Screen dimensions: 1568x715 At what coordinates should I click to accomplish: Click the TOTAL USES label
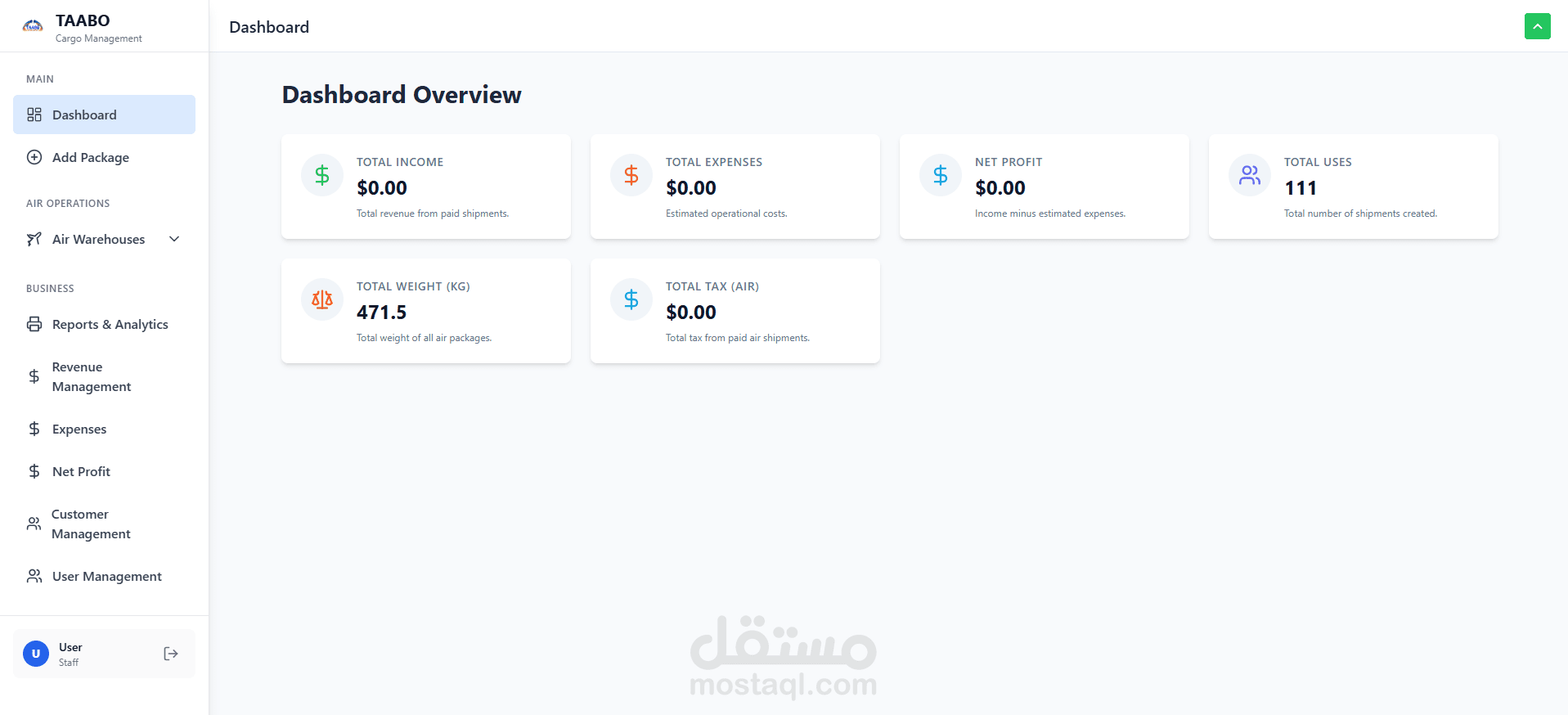click(x=1318, y=162)
